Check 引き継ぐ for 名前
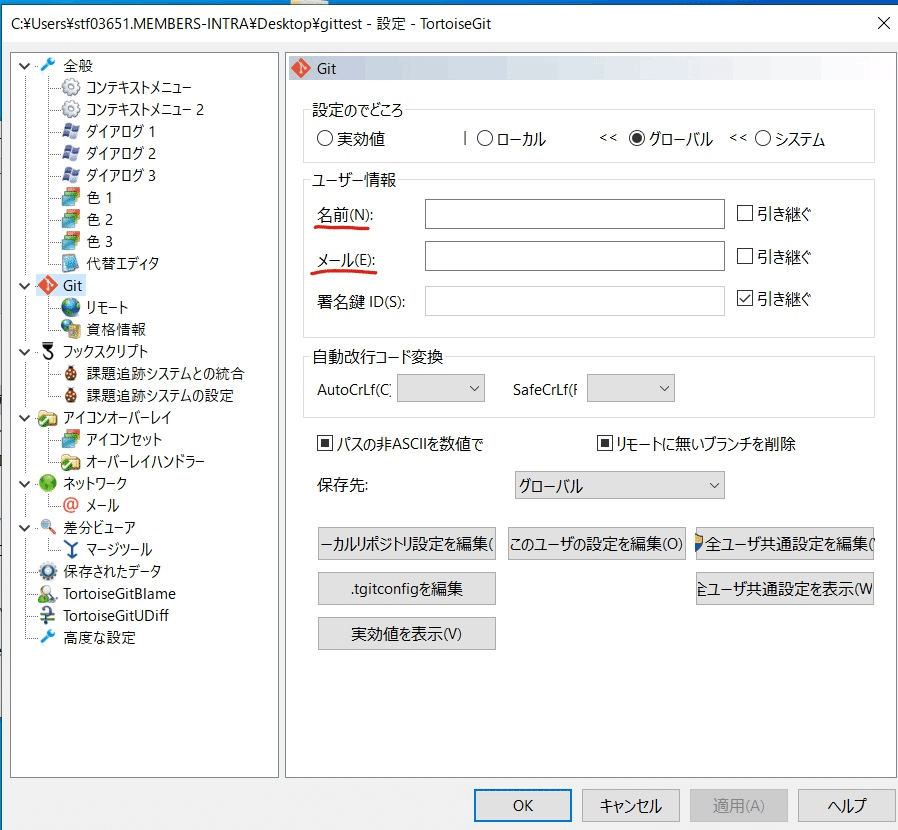 pyautogui.click(x=745, y=213)
